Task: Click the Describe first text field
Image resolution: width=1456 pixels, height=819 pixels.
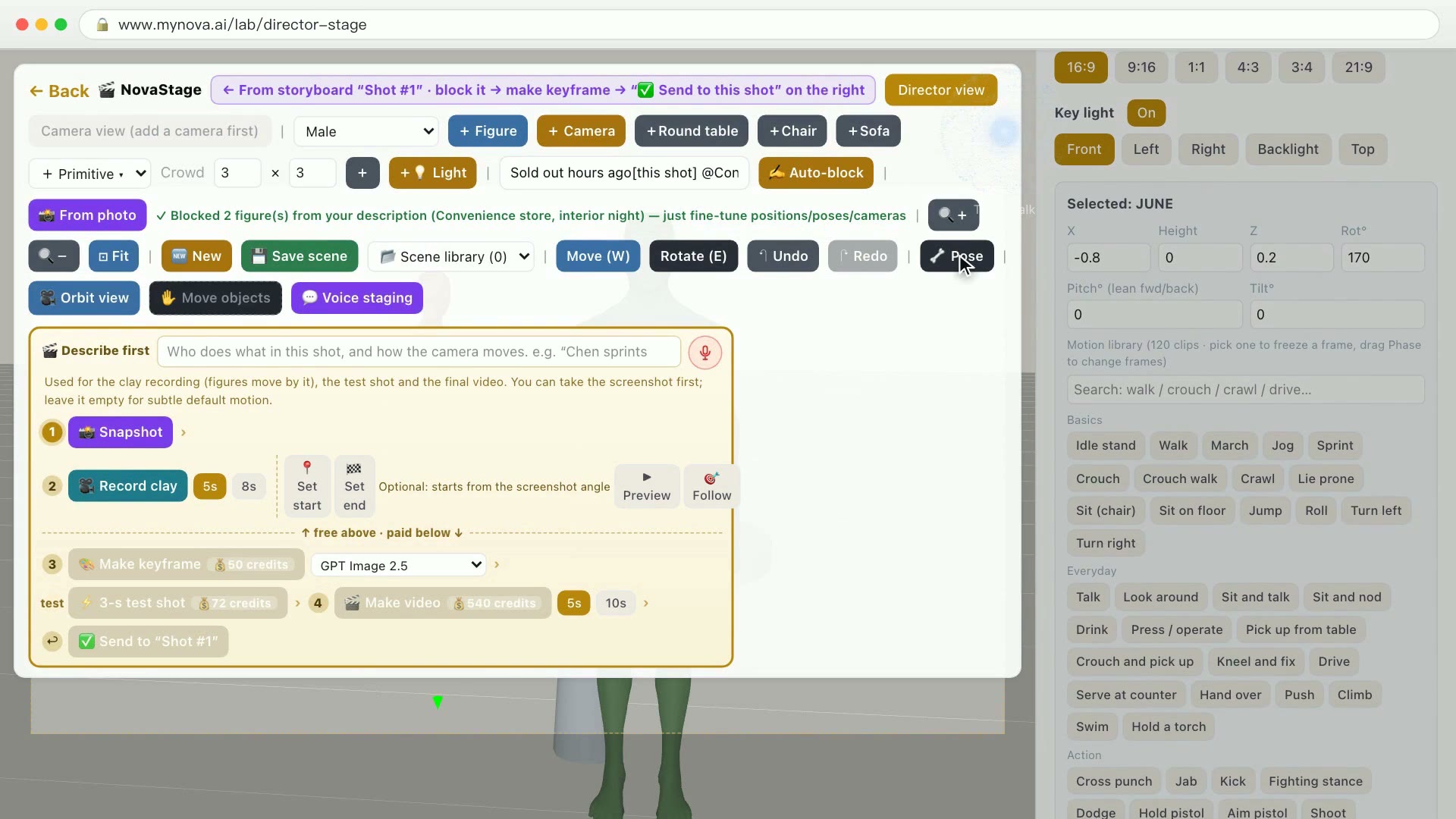Action: [419, 352]
